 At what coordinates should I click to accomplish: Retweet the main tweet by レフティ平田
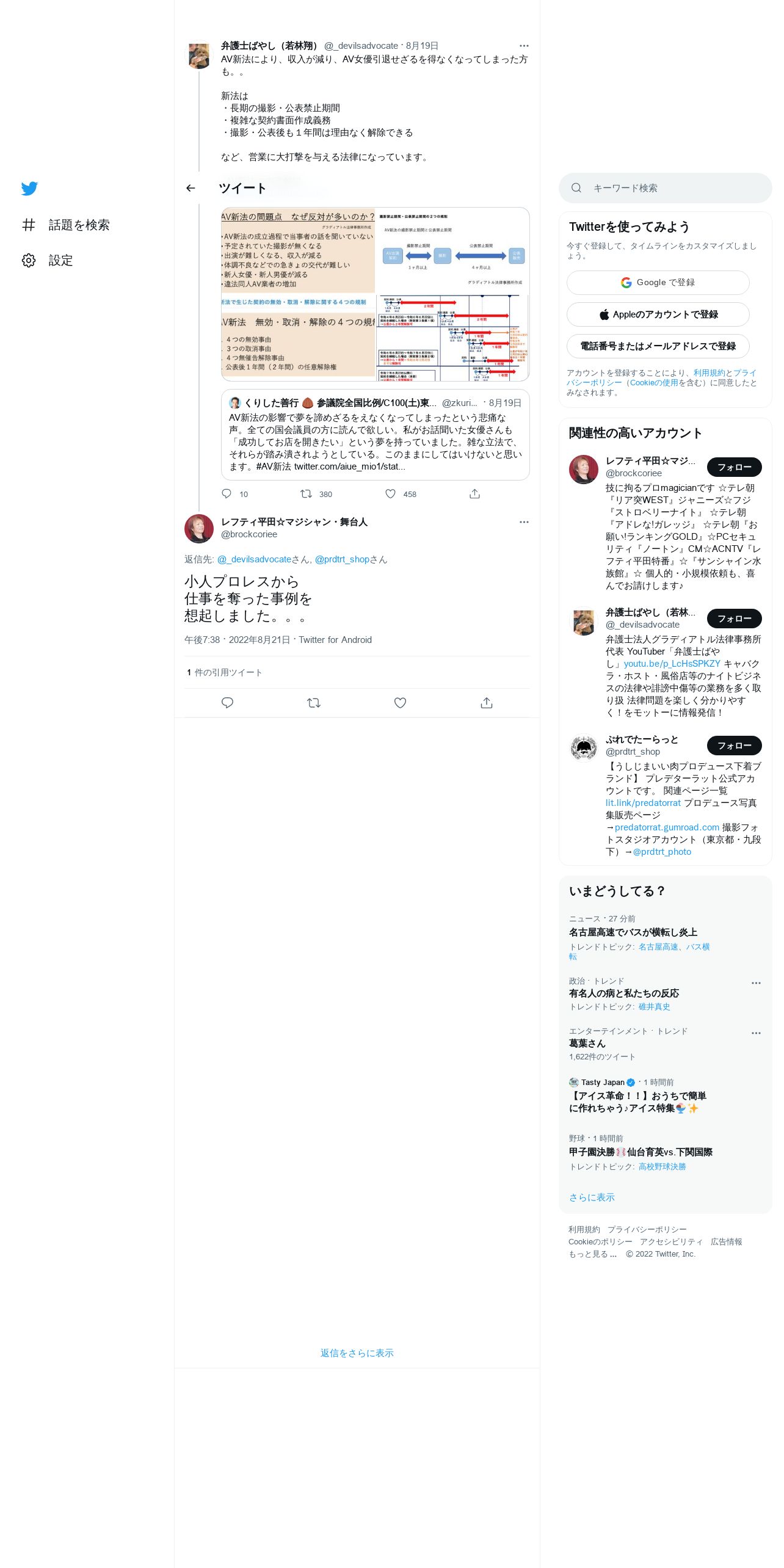pyautogui.click(x=314, y=703)
